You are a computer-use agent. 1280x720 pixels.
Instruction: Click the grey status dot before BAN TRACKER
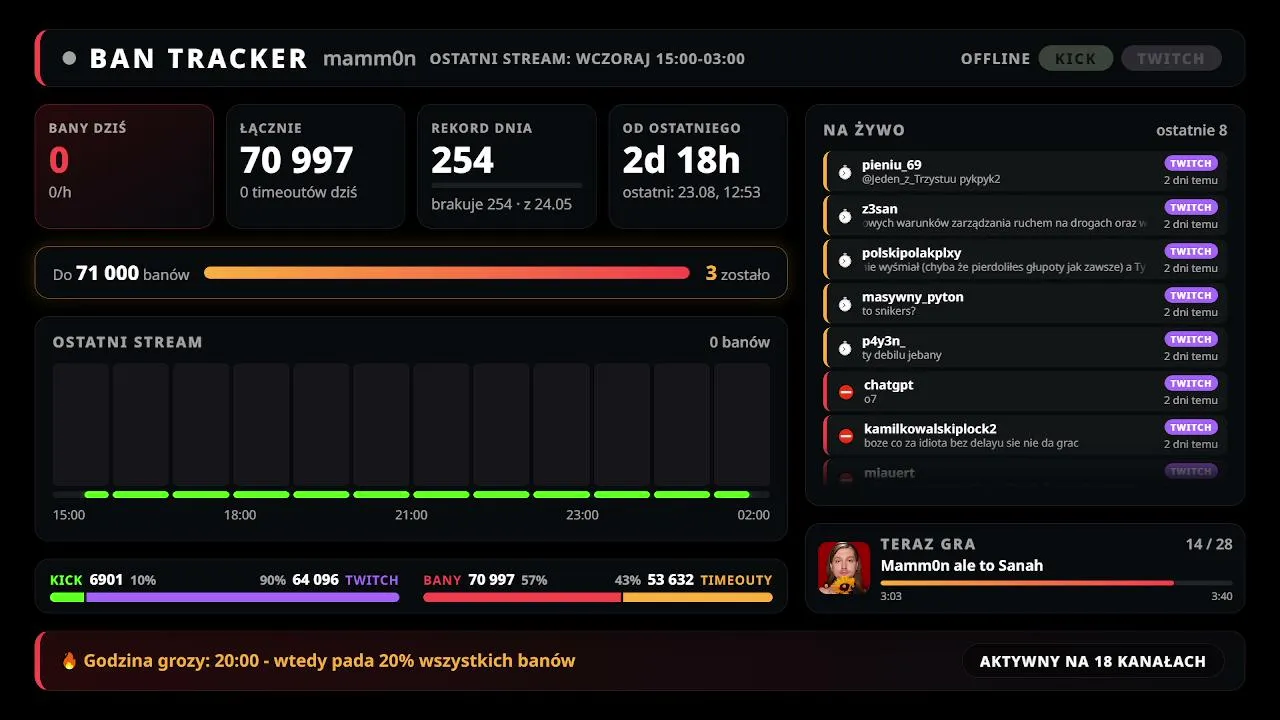click(69, 58)
